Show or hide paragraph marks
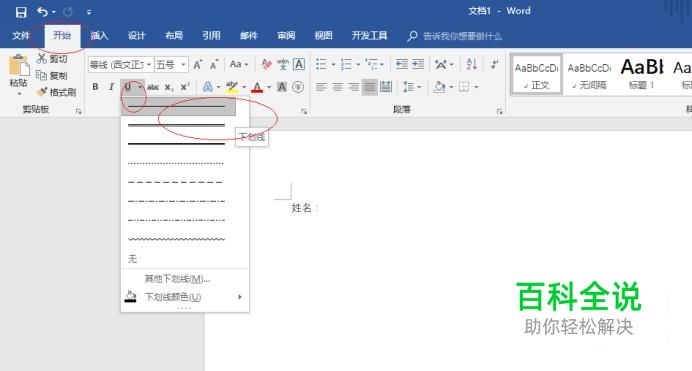692x371 pixels. point(495,64)
